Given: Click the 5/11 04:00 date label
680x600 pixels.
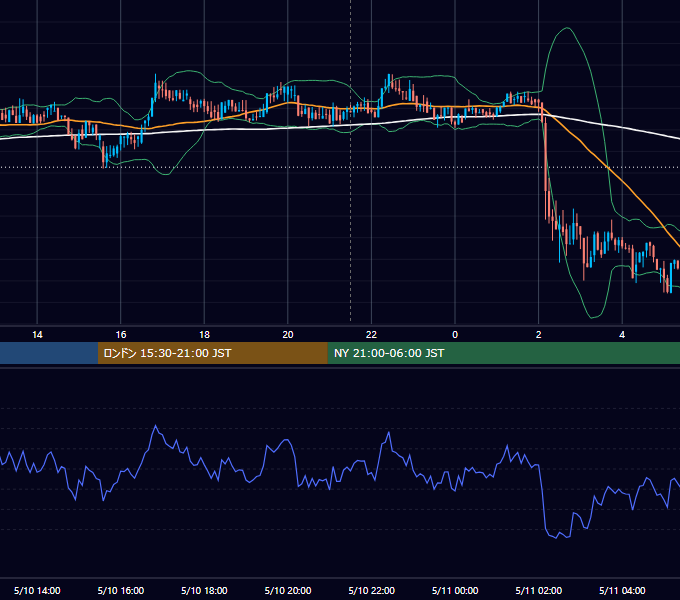Looking at the screenshot, I should pyautogui.click(x=622, y=590).
